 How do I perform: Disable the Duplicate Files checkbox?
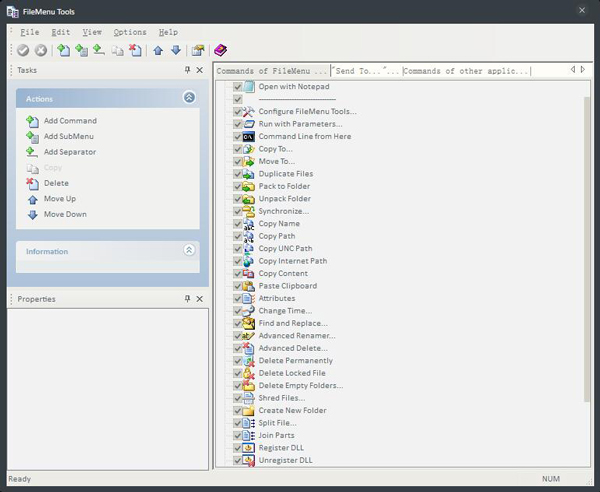(x=238, y=174)
